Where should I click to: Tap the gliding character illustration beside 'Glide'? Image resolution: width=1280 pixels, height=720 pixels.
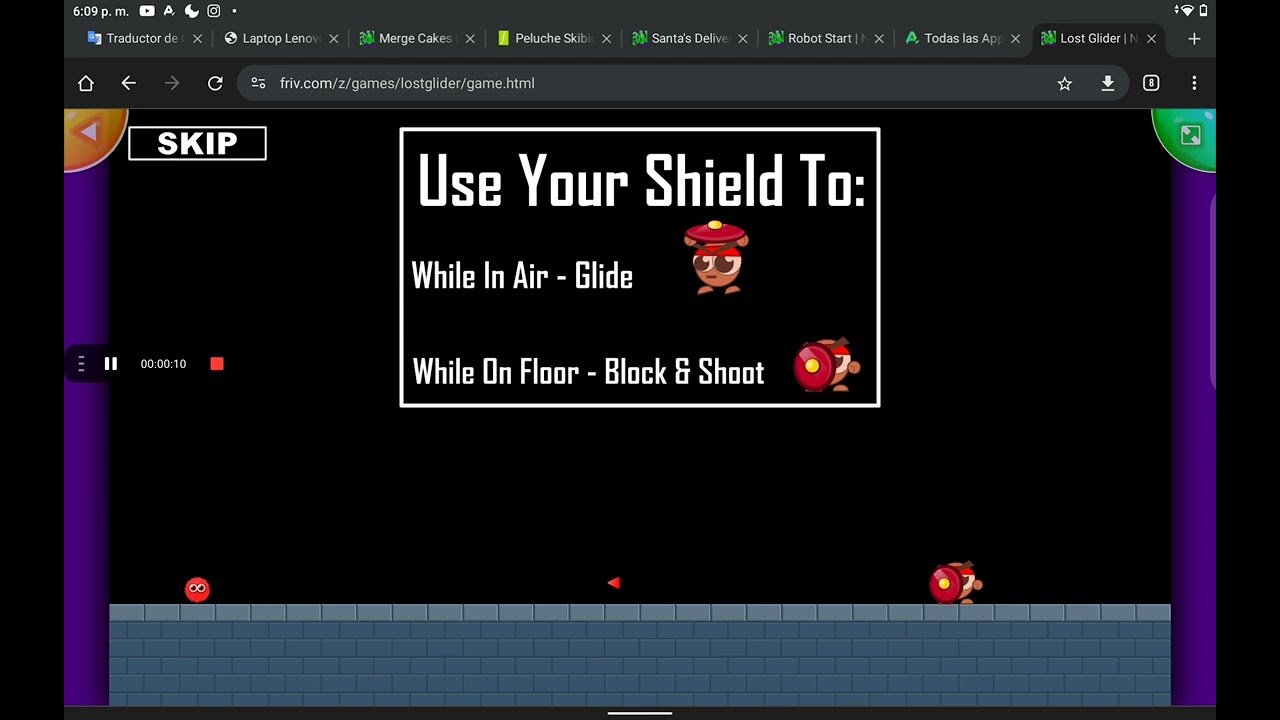716,257
